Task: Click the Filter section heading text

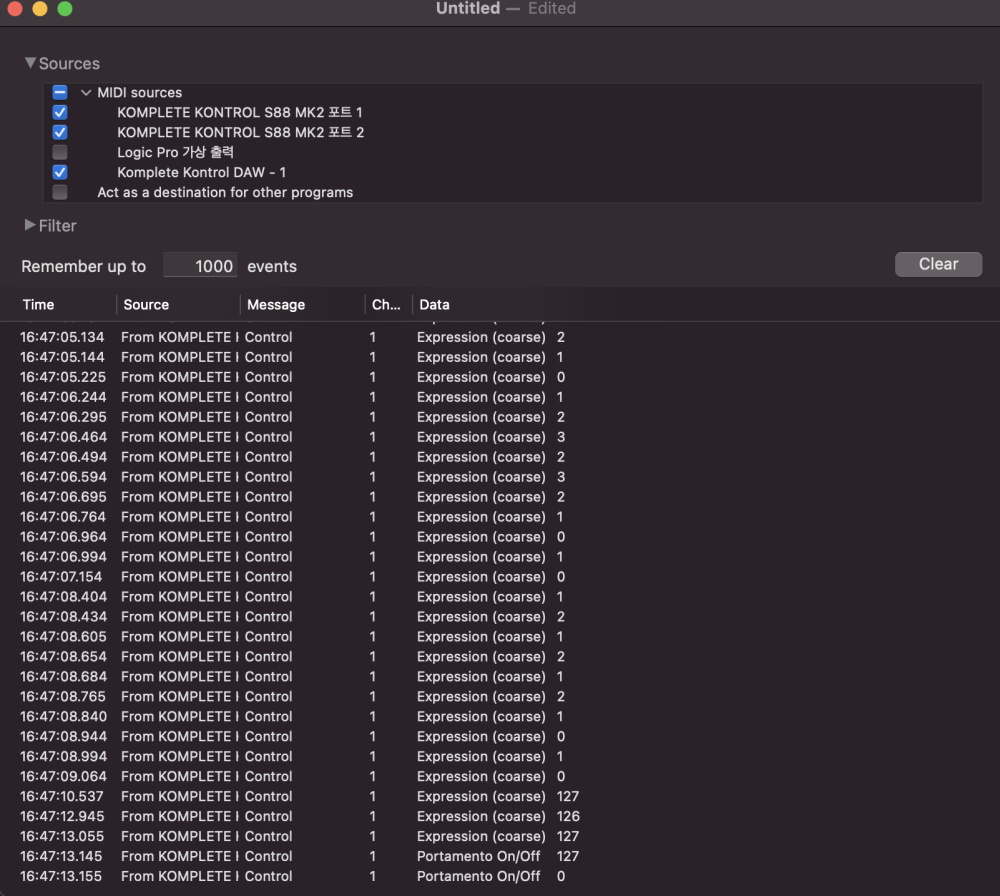Action: coord(57,226)
